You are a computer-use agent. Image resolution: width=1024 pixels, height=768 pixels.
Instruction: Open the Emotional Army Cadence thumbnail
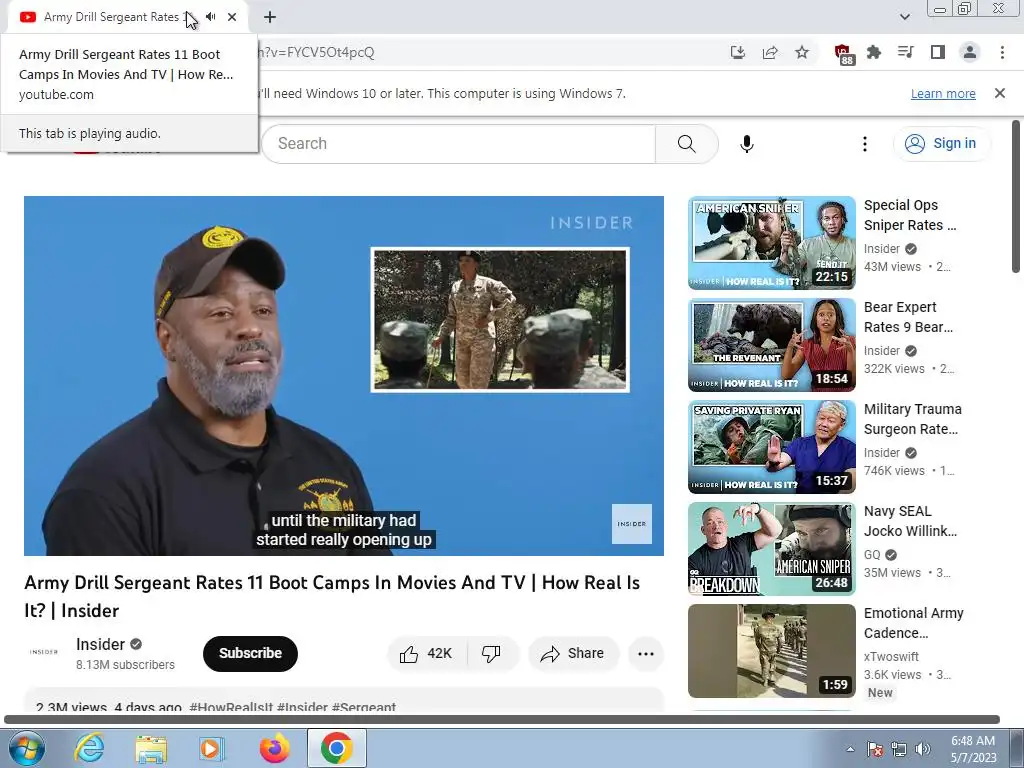tap(771, 650)
